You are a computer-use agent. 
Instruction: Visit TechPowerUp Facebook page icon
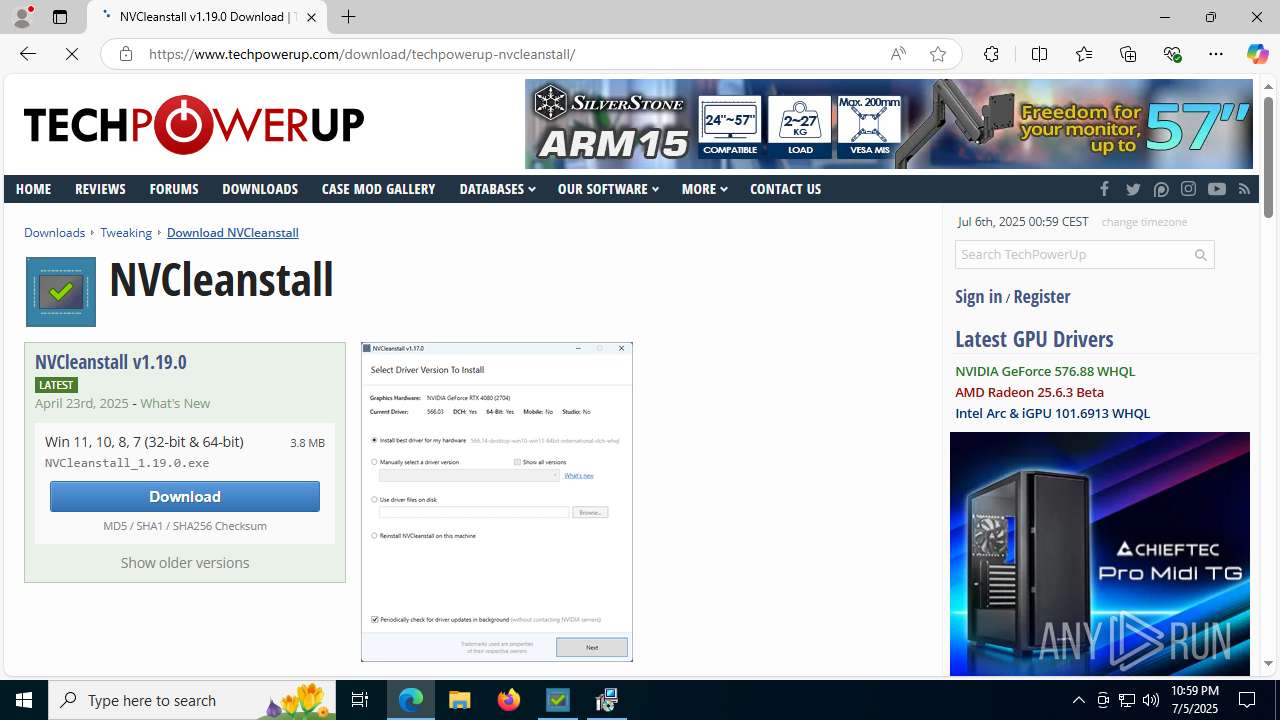coord(1104,189)
